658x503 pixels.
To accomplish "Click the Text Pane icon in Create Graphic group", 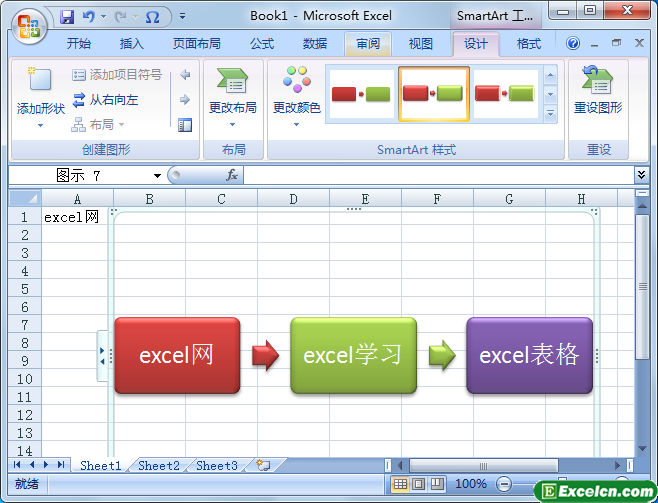I will tap(185, 125).
